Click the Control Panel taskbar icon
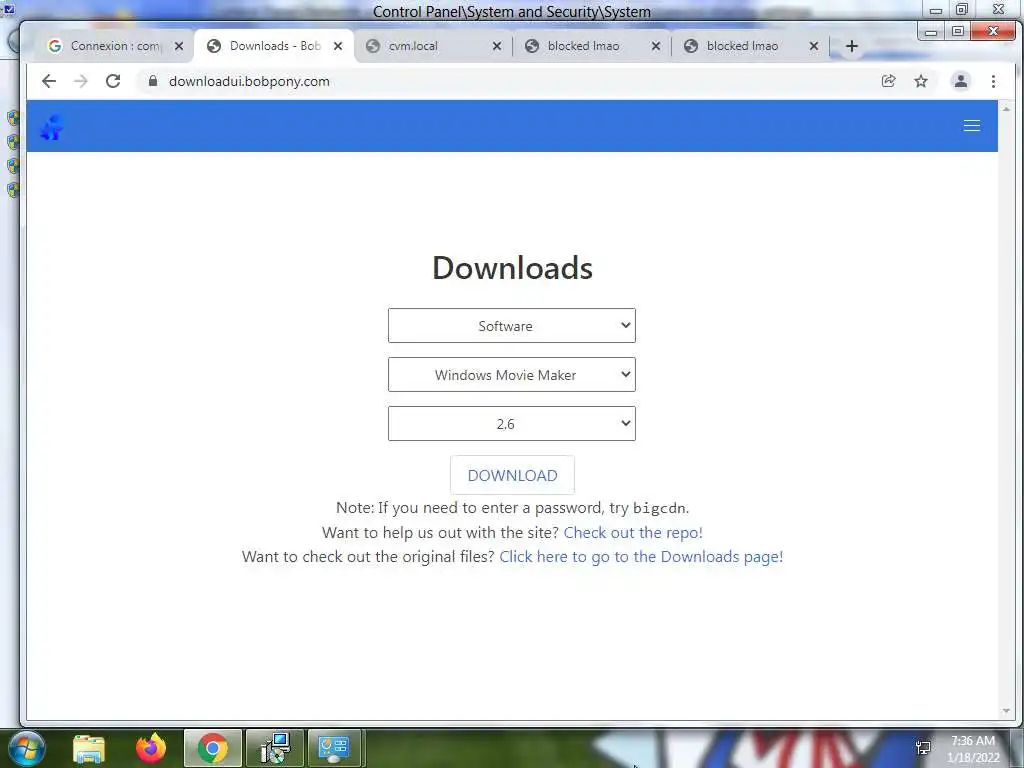This screenshot has width=1024, height=768. tap(334, 748)
